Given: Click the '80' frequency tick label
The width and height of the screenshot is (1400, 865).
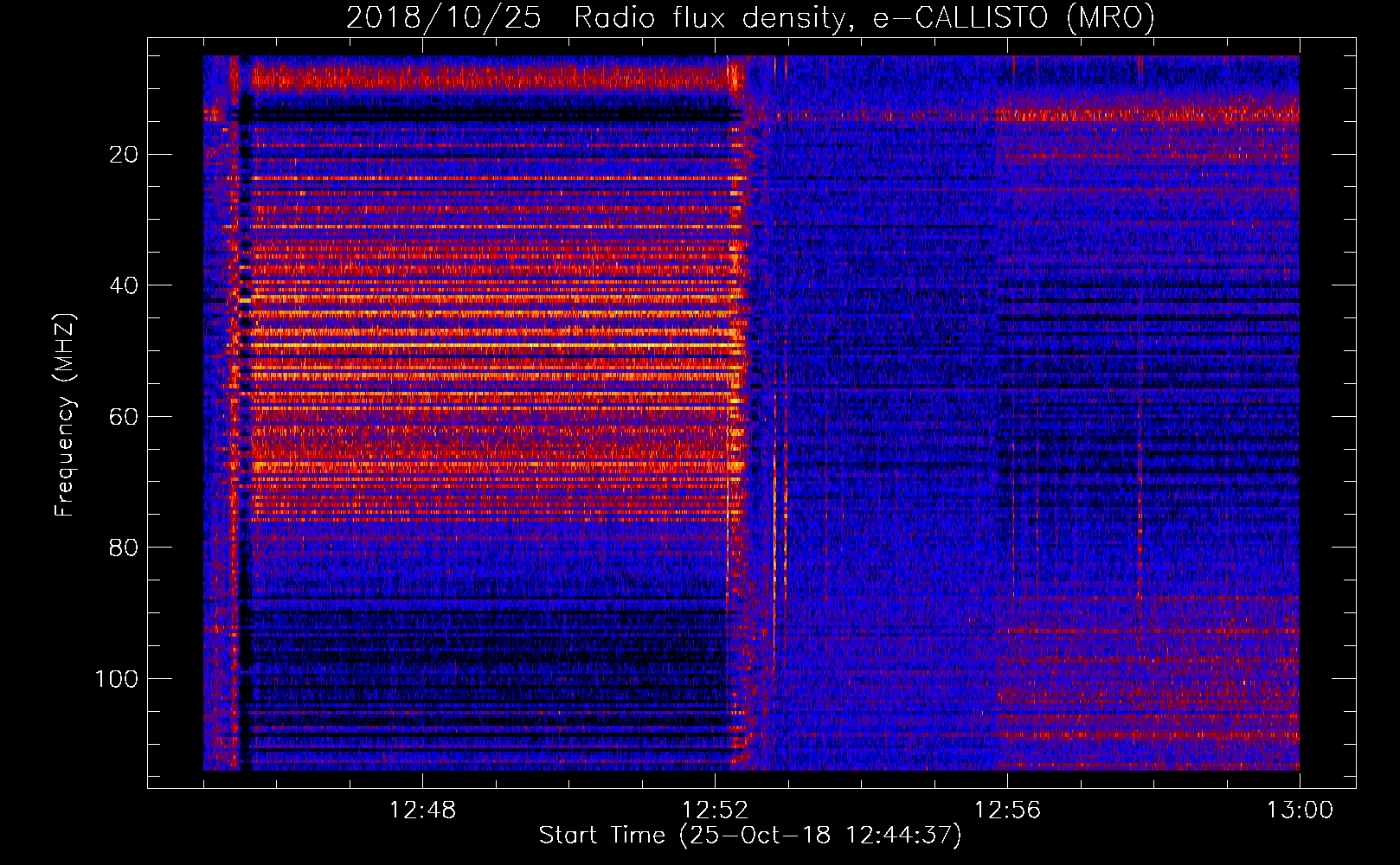Looking at the screenshot, I should pos(124,548).
